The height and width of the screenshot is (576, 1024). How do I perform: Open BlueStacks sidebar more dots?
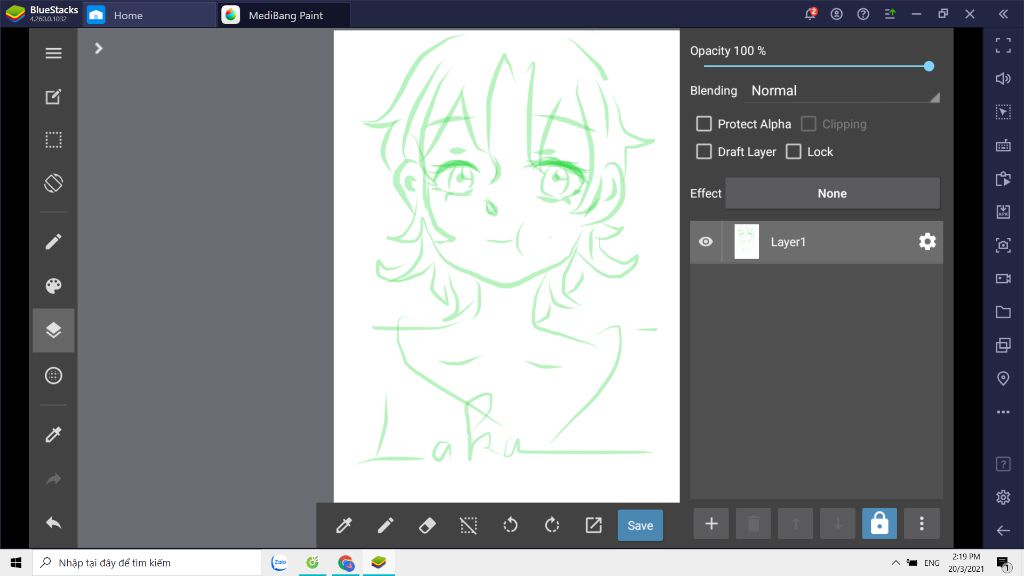(x=1003, y=412)
